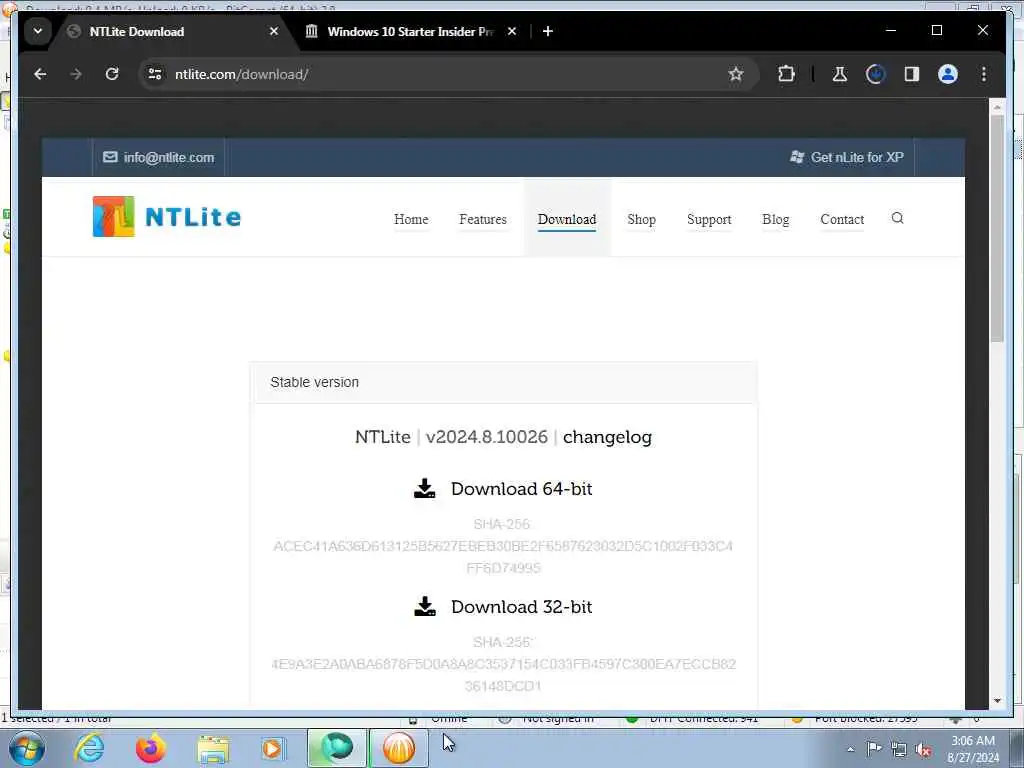Open the Shop menu item
Screen dimensions: 1024x768
tap(641, 219)
